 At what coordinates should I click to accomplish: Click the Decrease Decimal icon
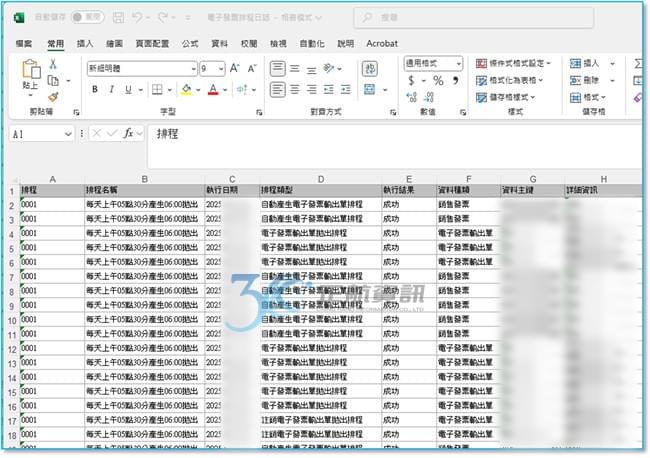(429, 97)
